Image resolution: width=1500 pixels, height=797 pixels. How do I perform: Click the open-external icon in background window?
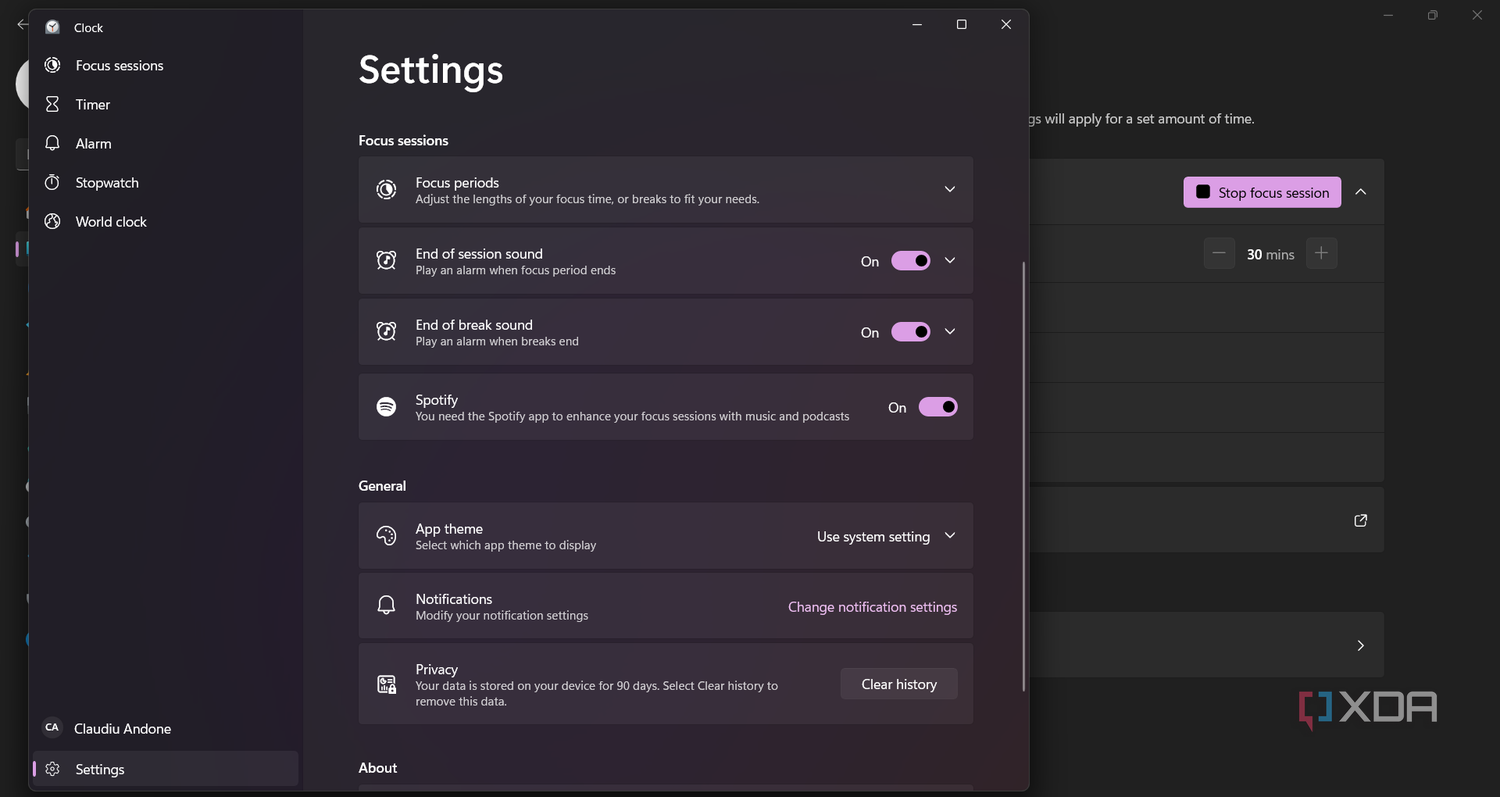(1360, 520)
